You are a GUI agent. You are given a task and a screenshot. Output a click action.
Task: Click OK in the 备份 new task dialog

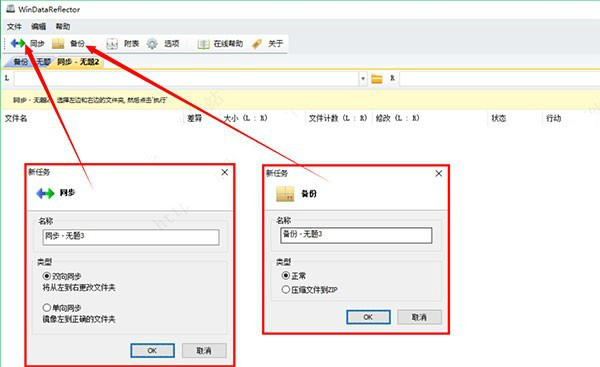368,317
